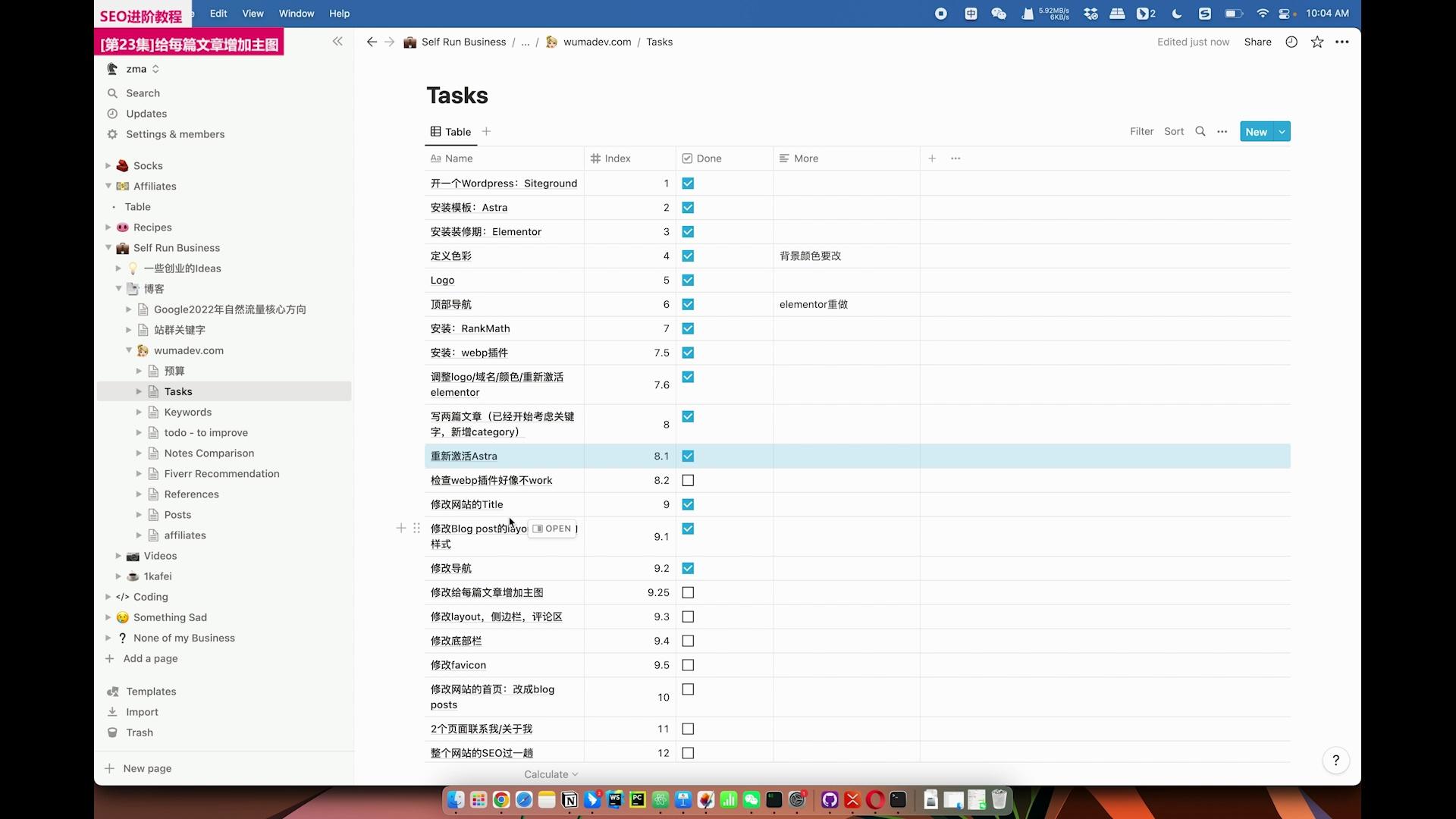Expand the Keywords page arrow
The width and height of the screenshot is (1456, 819).
click(x=139, y=412)
